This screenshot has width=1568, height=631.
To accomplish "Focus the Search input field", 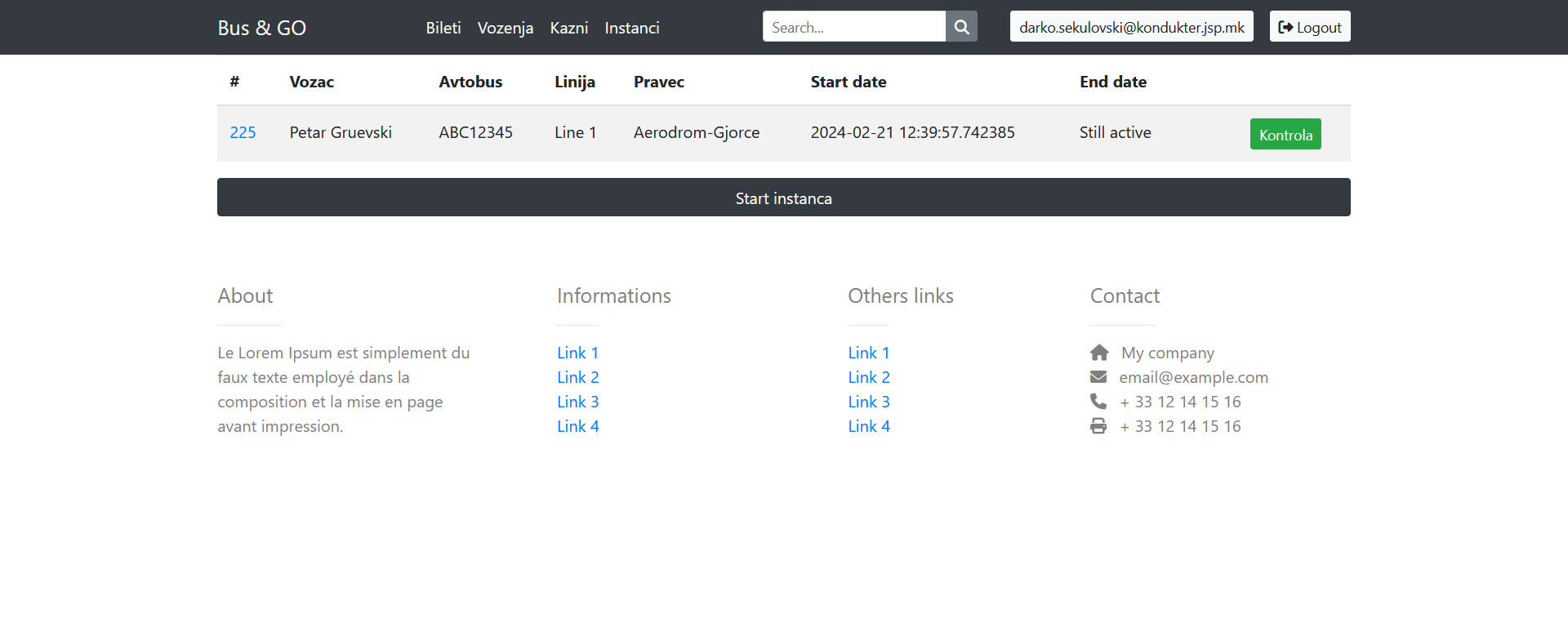I will click(853, 27).
